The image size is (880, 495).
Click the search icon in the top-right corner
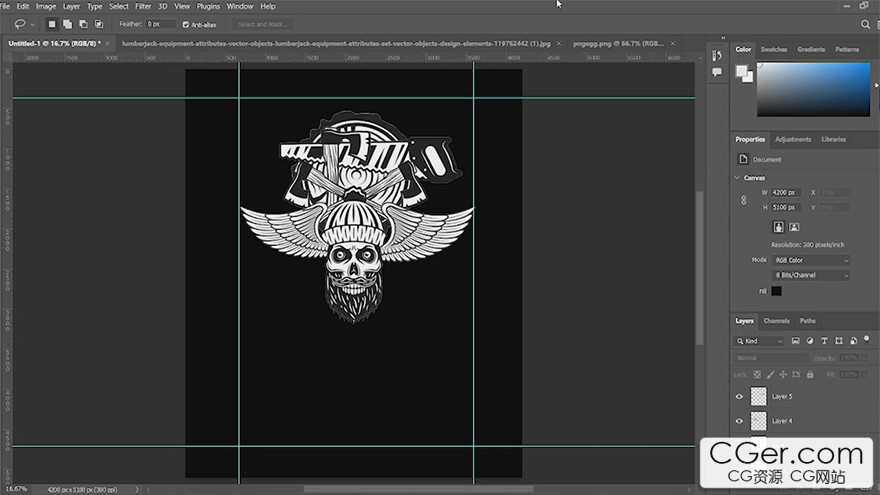[x=865, y=23]
